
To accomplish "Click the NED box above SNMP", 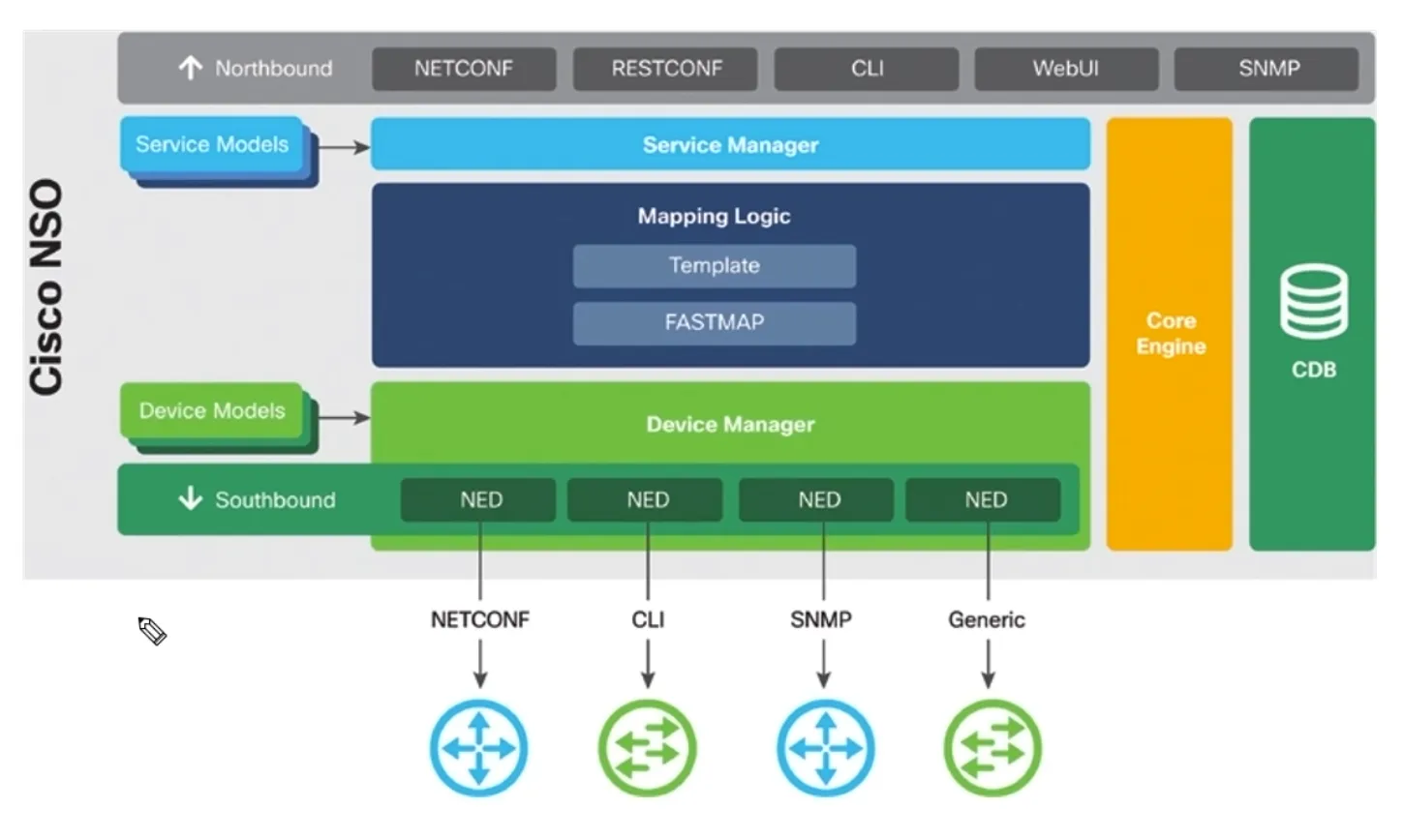I will [817, 500].
